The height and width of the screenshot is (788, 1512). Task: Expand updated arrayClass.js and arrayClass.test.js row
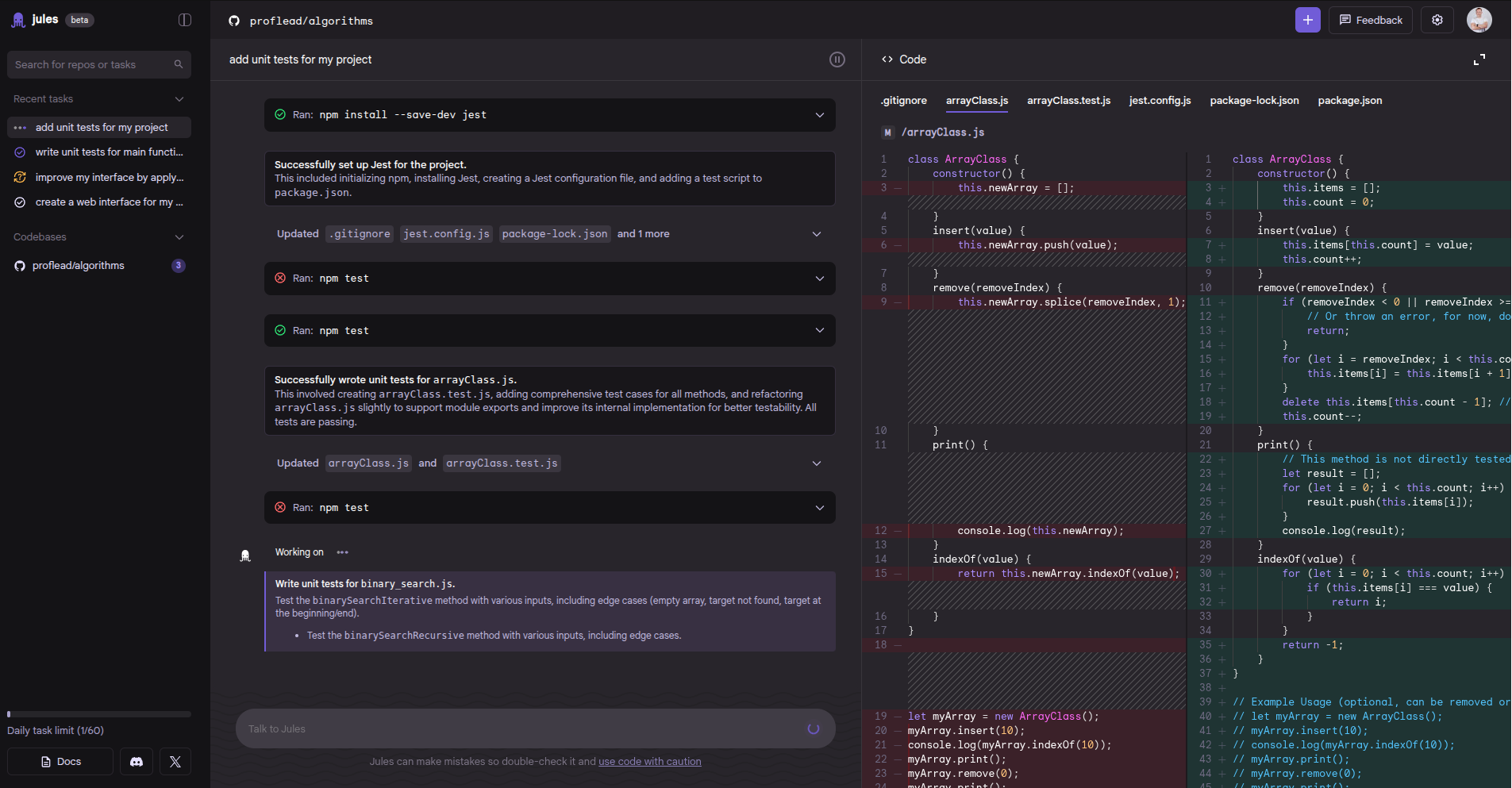817,463
